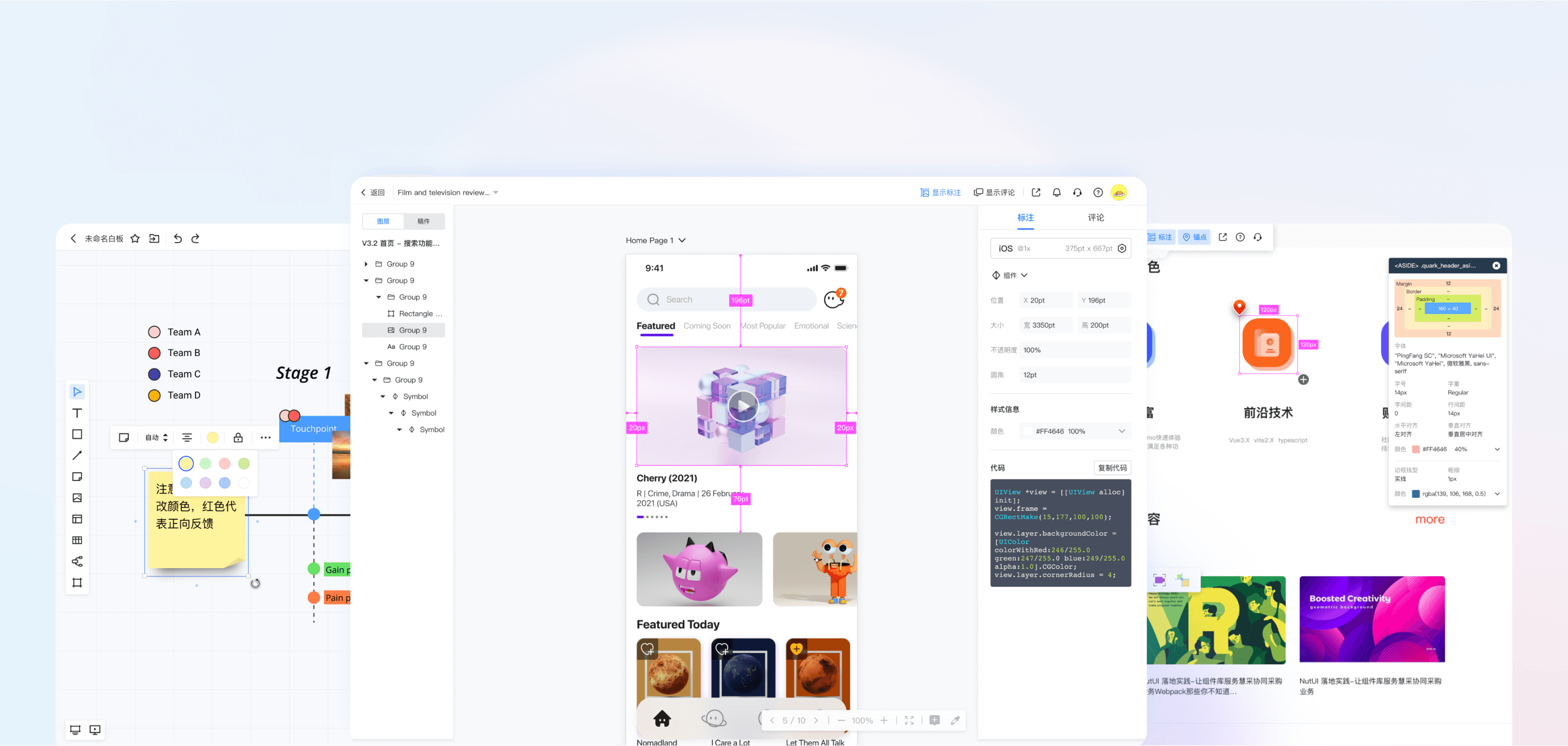Toggle 显示评论 comments display

point(994,192)
